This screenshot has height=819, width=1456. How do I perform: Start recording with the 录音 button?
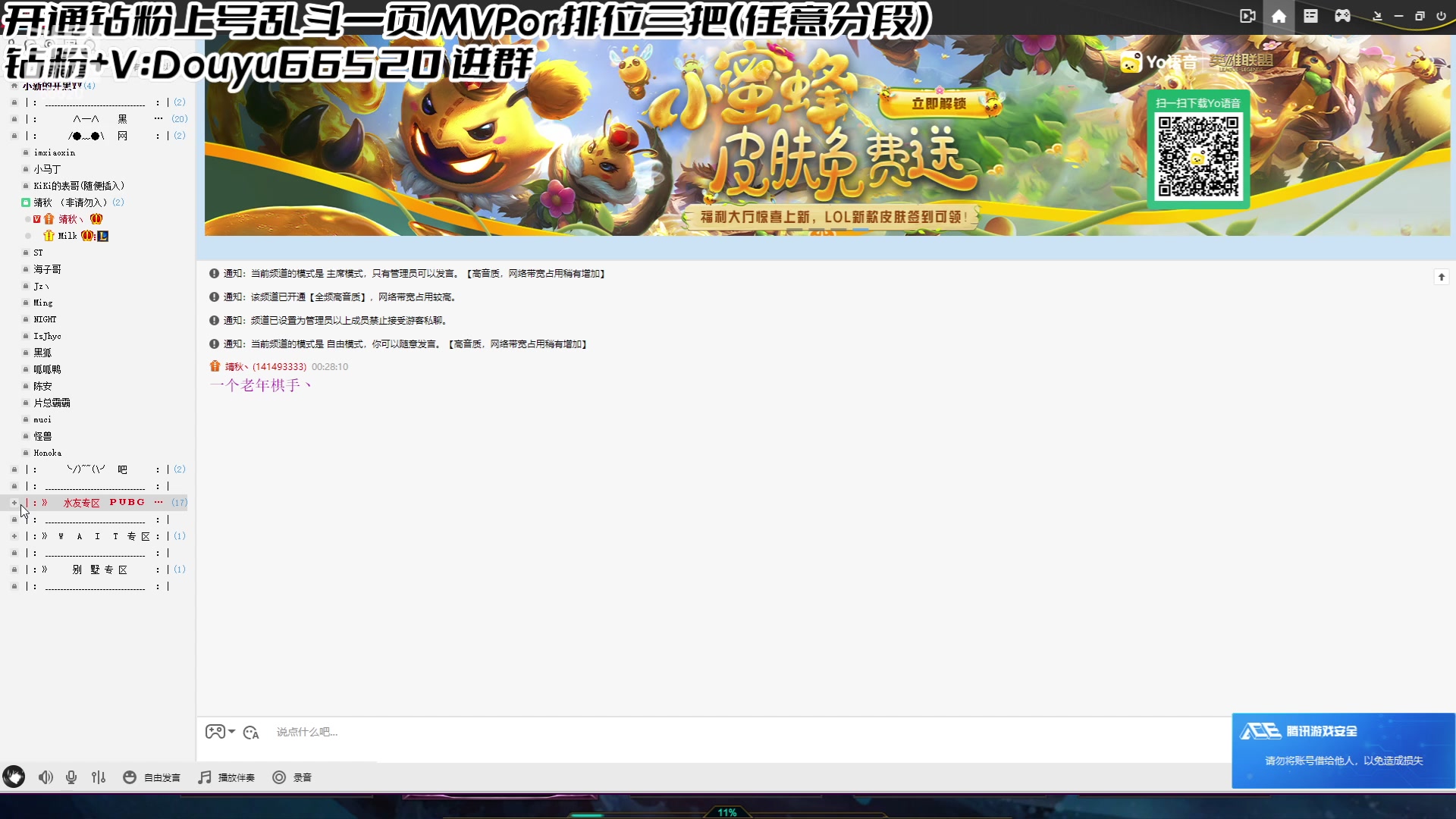click(x=292, y=777)
